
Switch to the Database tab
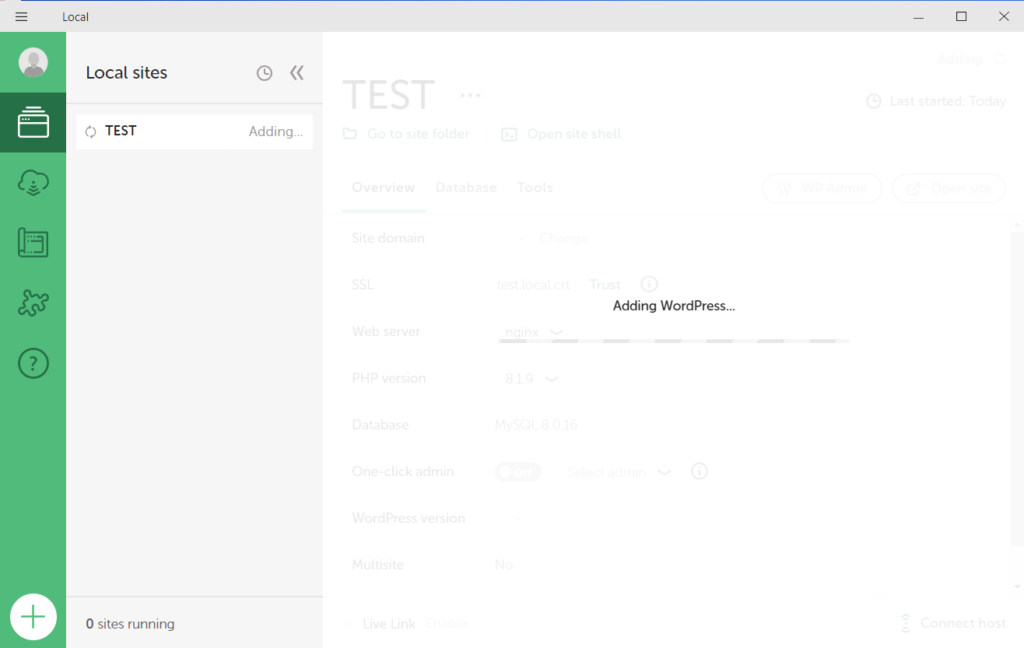[x=466, y=187]
